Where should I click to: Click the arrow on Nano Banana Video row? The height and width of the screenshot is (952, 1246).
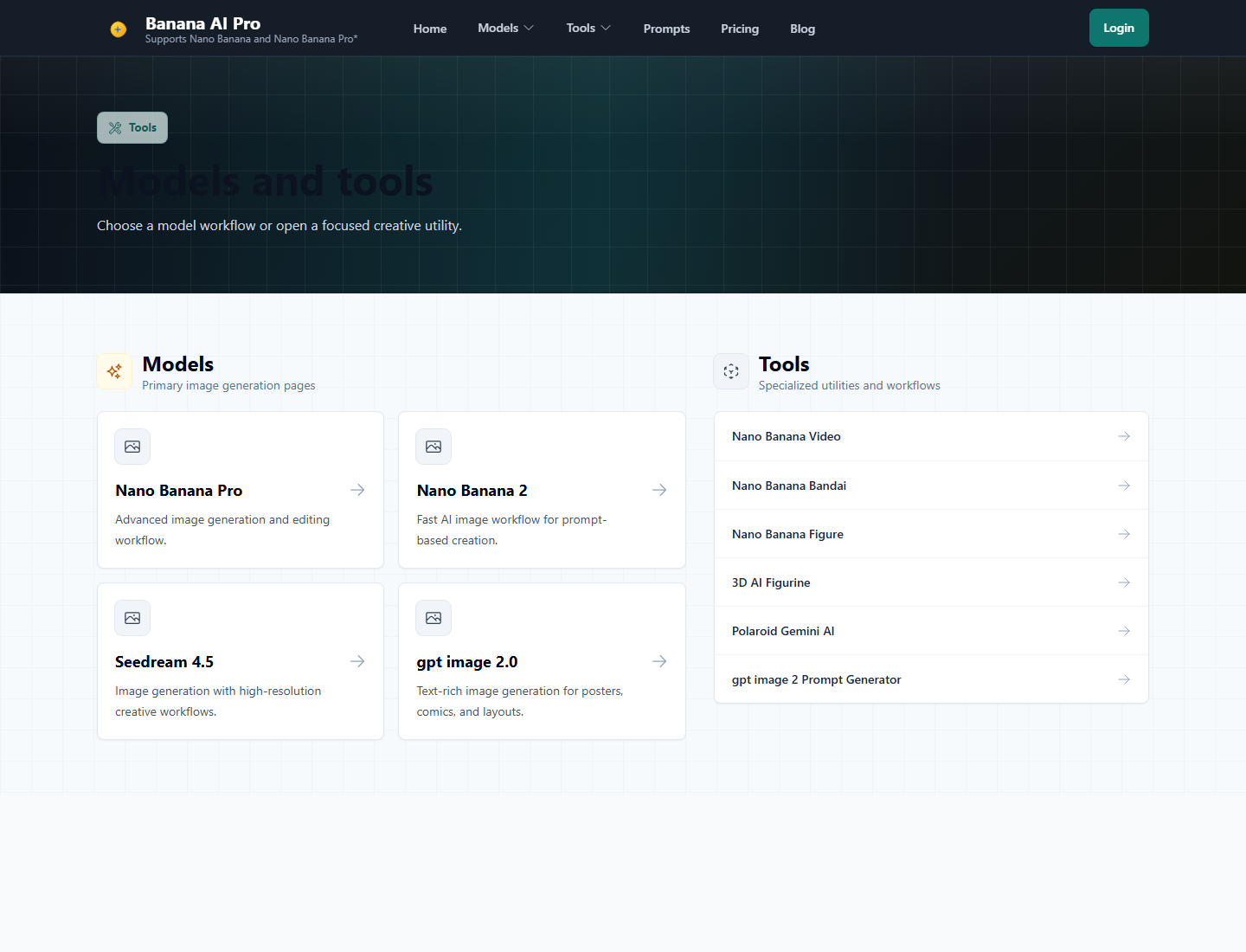tap(1124, 436)
